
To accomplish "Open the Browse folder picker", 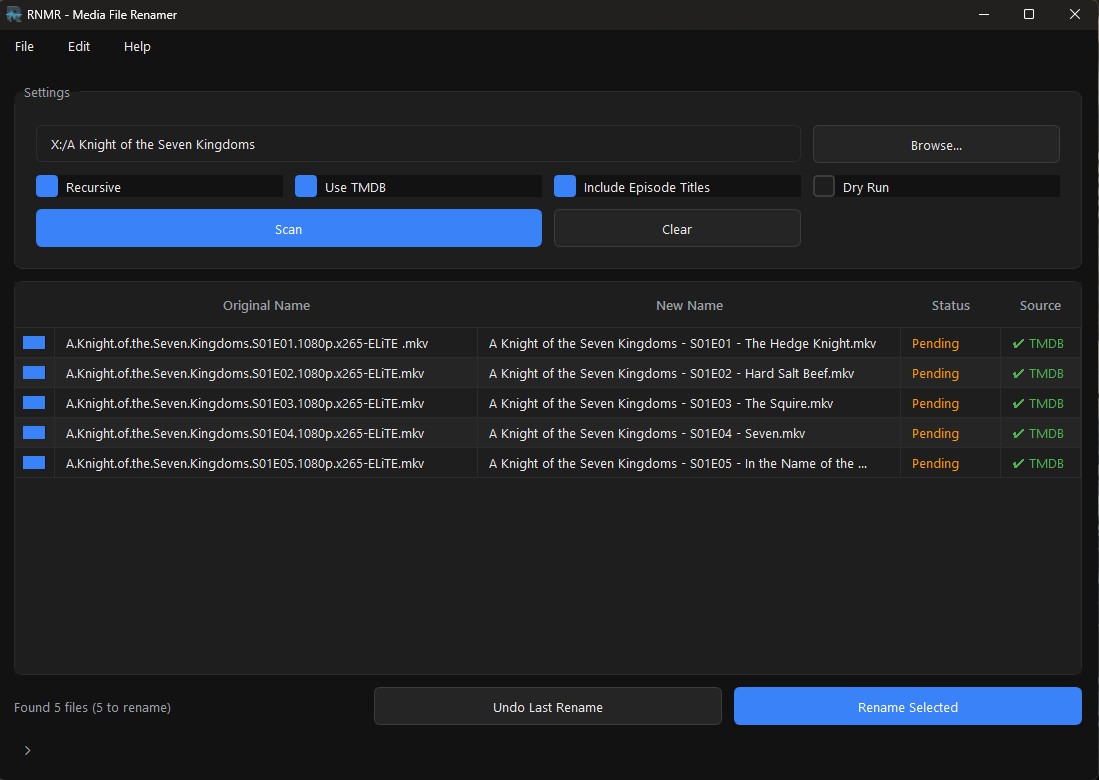I will pos(934,144).
